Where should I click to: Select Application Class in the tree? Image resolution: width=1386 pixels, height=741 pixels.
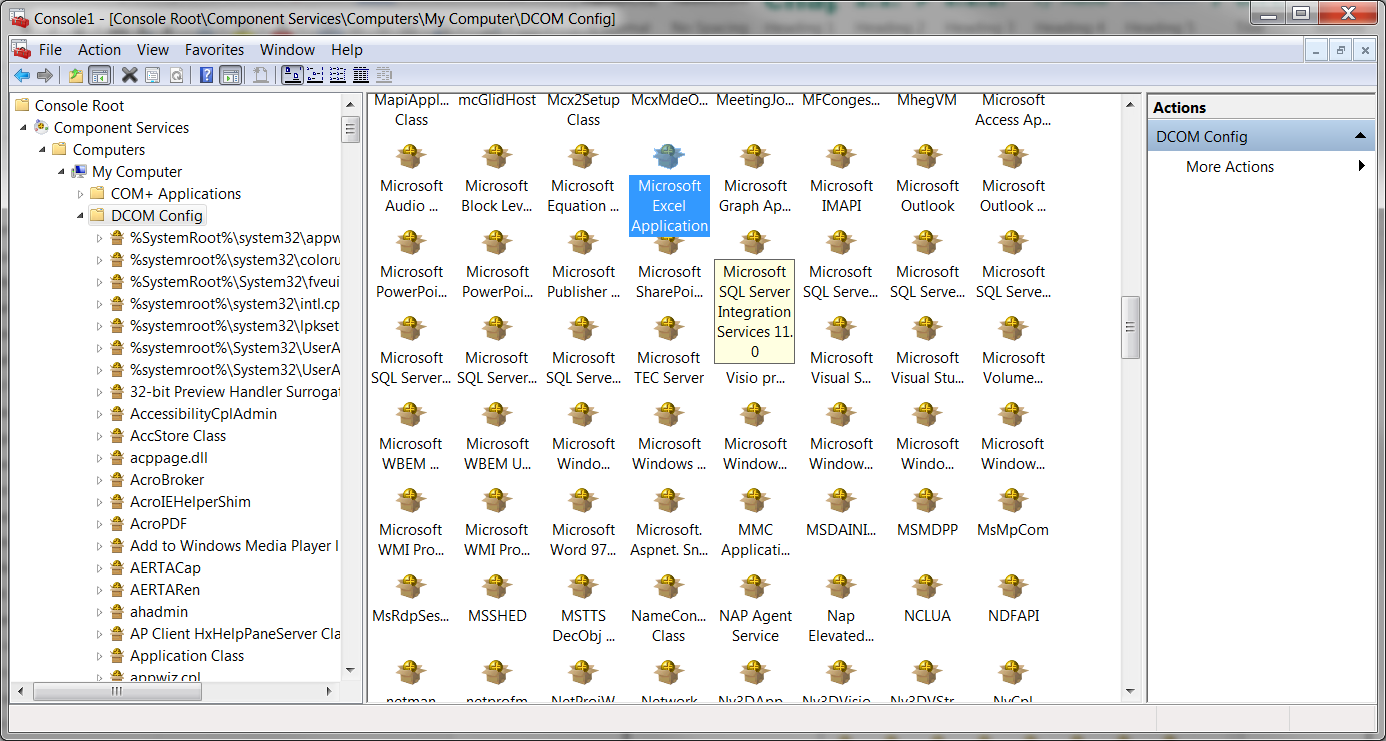pos(187,656)
